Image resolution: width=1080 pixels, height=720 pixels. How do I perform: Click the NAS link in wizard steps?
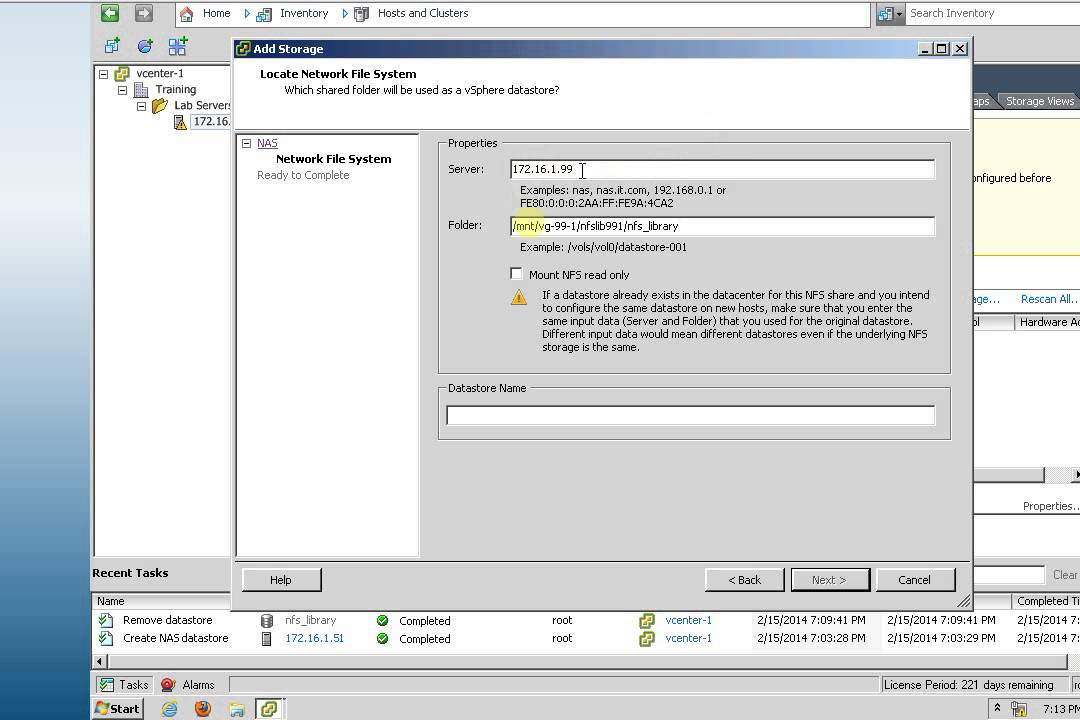(x=267, y=143)
